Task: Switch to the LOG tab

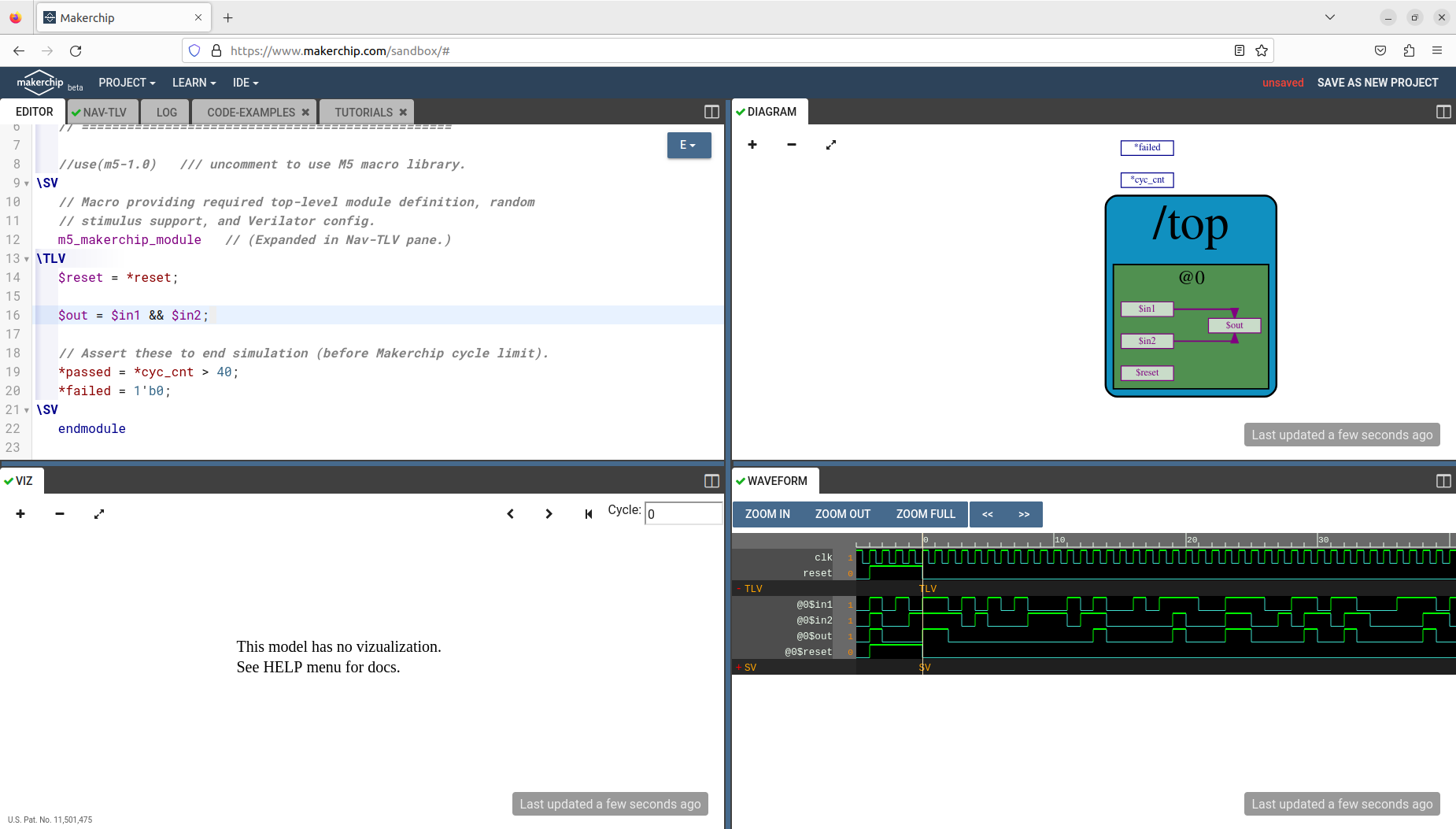Action: coord(165,112)
